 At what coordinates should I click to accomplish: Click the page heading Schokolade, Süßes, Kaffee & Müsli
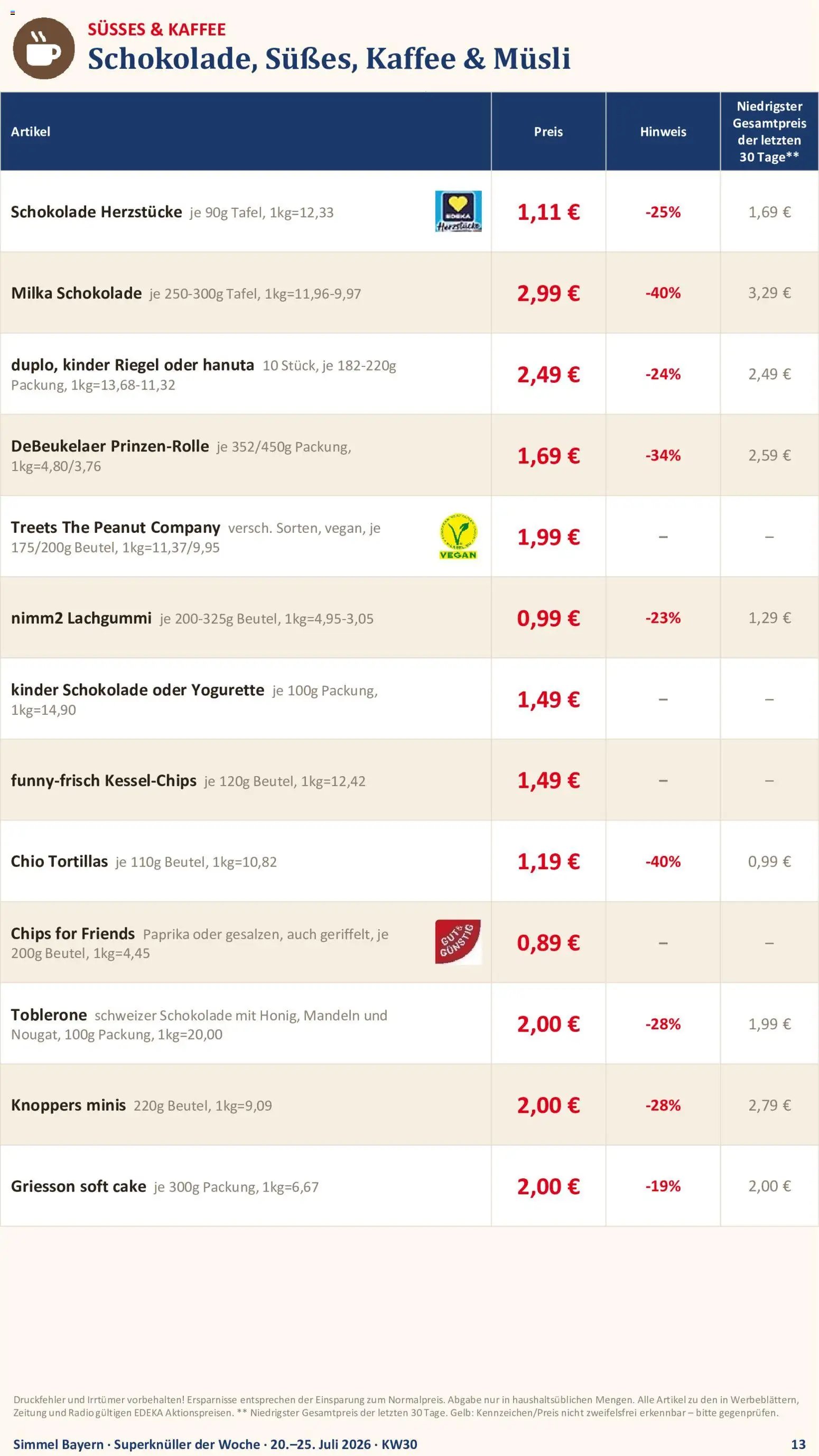(x=329, y=59)
